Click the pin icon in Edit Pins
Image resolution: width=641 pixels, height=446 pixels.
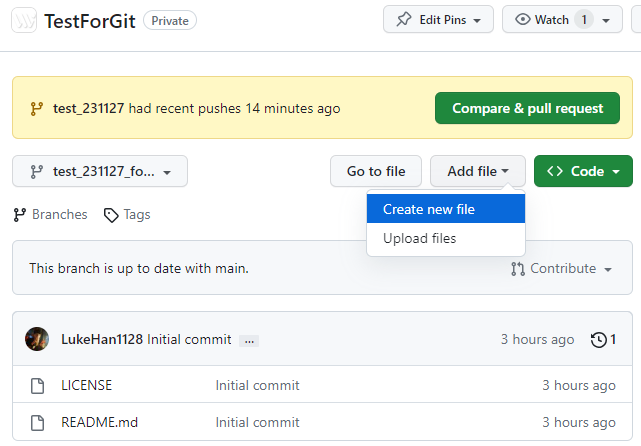pyautogui.click(x=403, y=20)
